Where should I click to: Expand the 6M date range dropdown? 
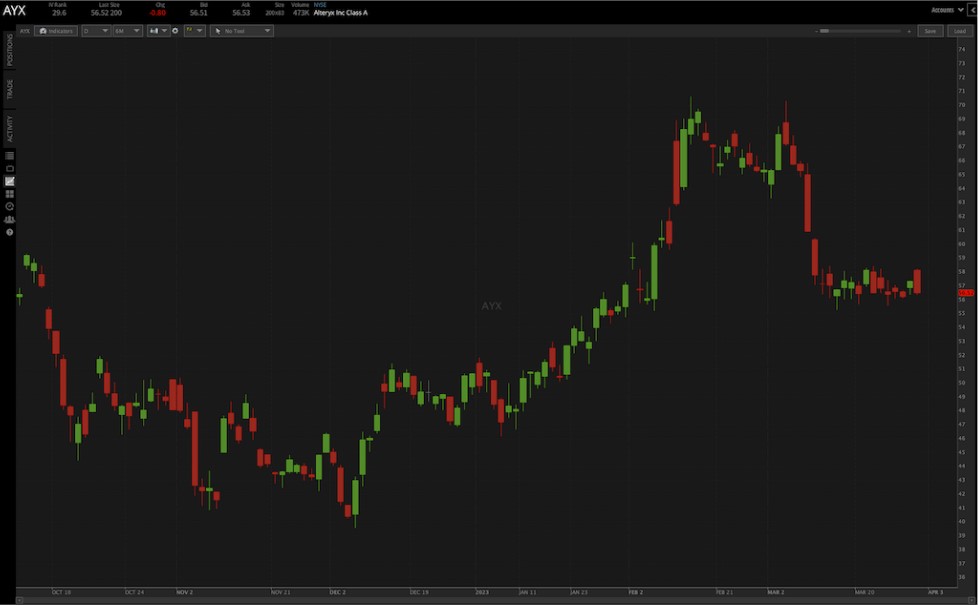pyautogui.click(x=126, y=31)
